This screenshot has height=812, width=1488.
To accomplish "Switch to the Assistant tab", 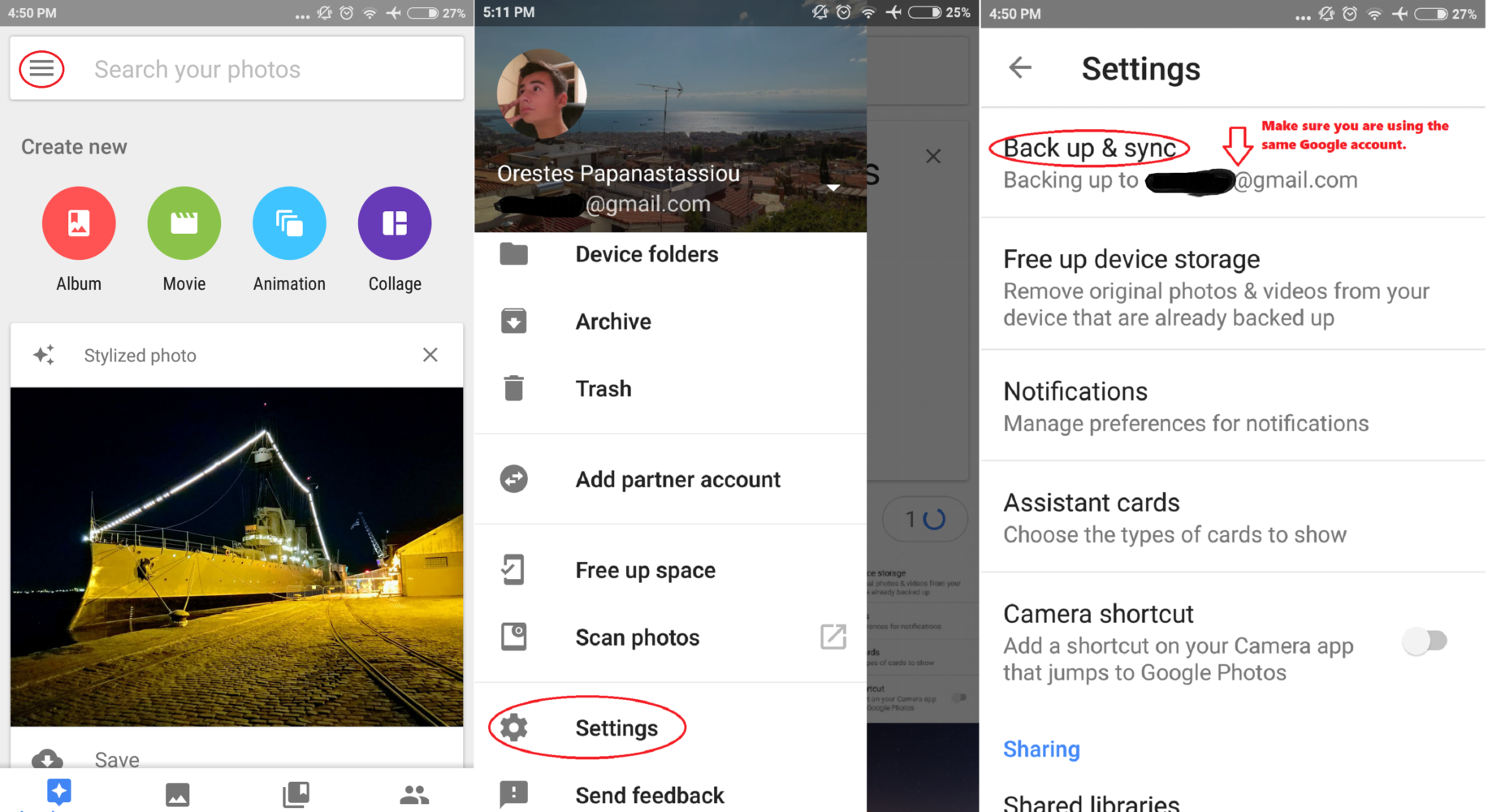I will 59,792.
